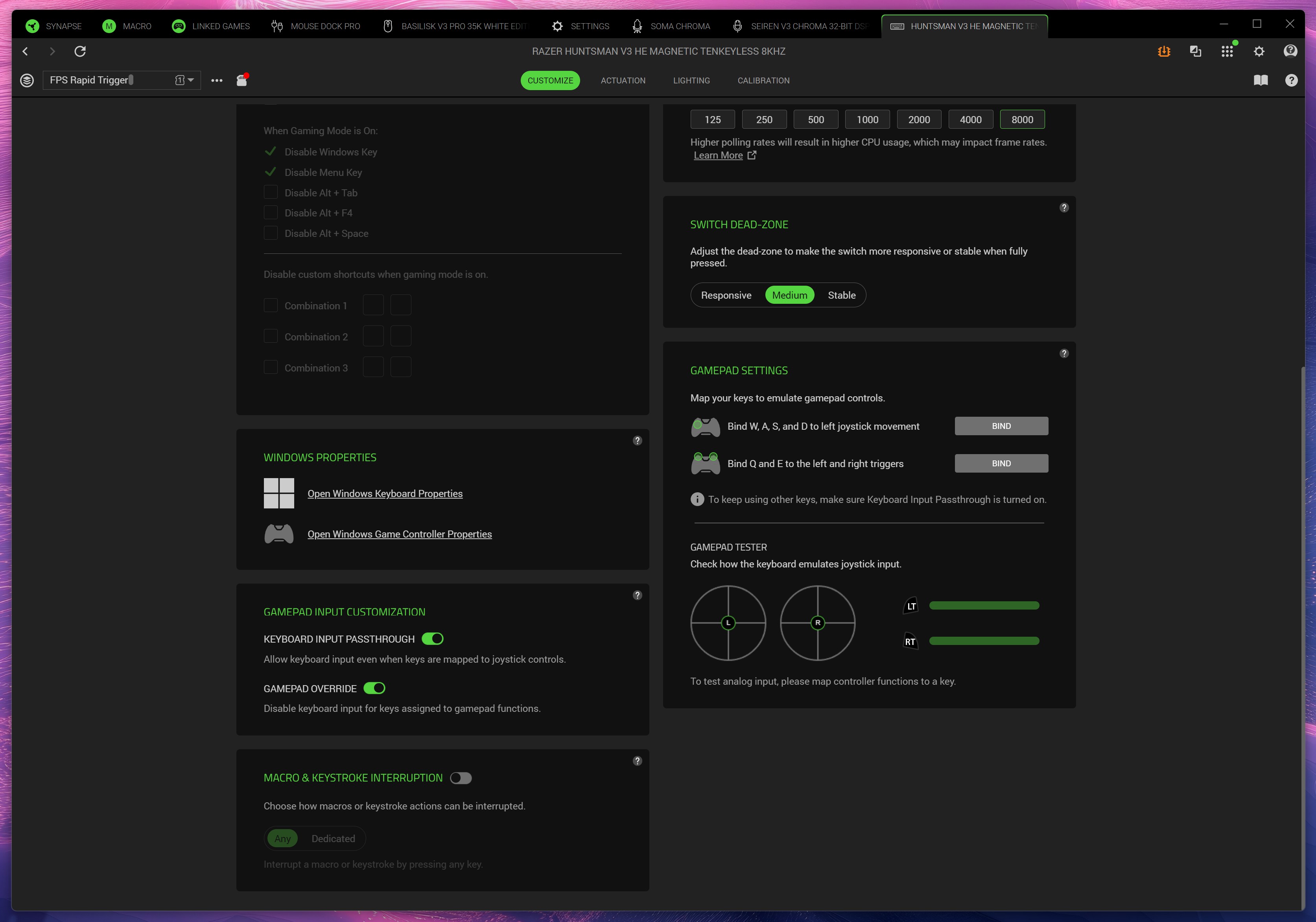
Task: Expand the FPS Rapid Trigger profile dropdown
Action: click(x=191, y=80)
